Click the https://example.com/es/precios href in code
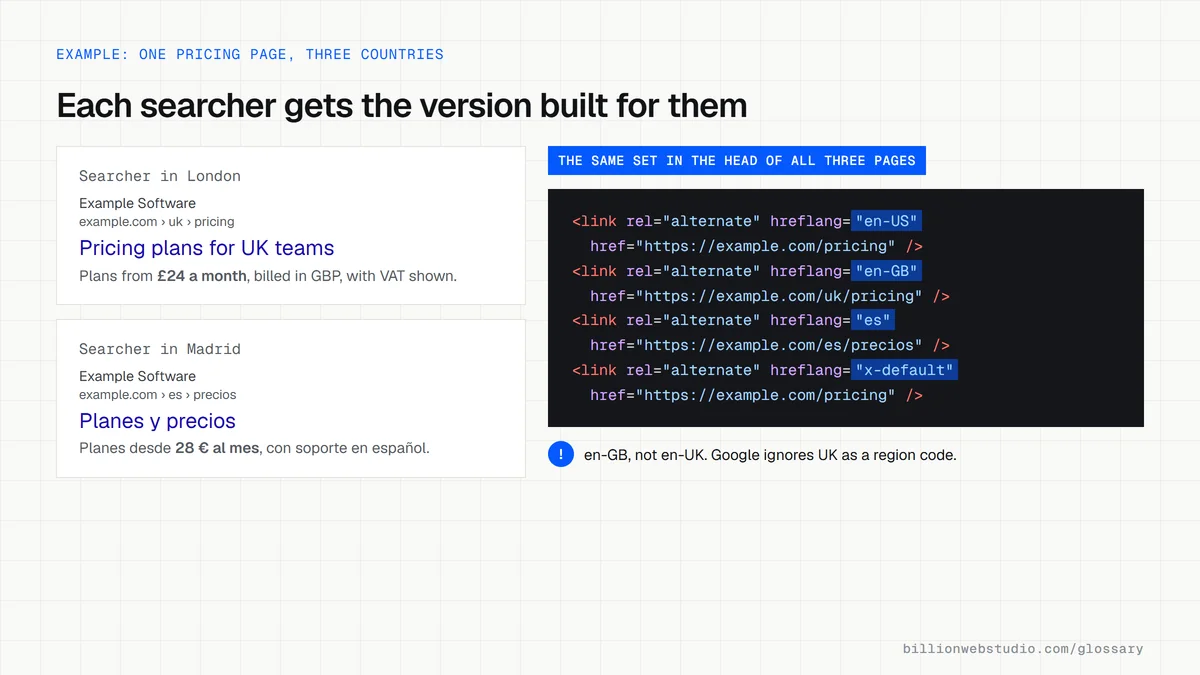Viewport: 1200px width, 675px height. (780, 345)
